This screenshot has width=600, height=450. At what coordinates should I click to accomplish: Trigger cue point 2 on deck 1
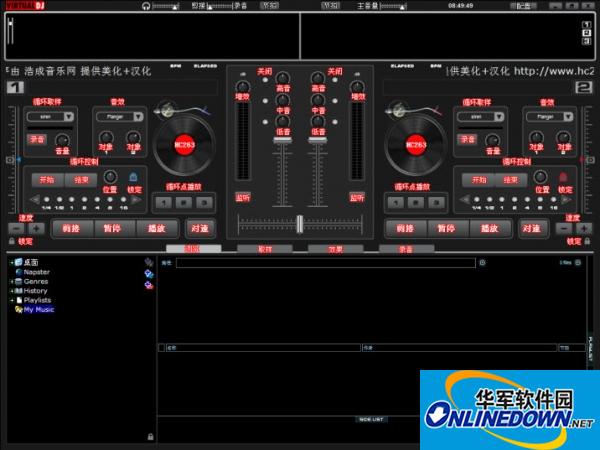(x=184, y=202)
